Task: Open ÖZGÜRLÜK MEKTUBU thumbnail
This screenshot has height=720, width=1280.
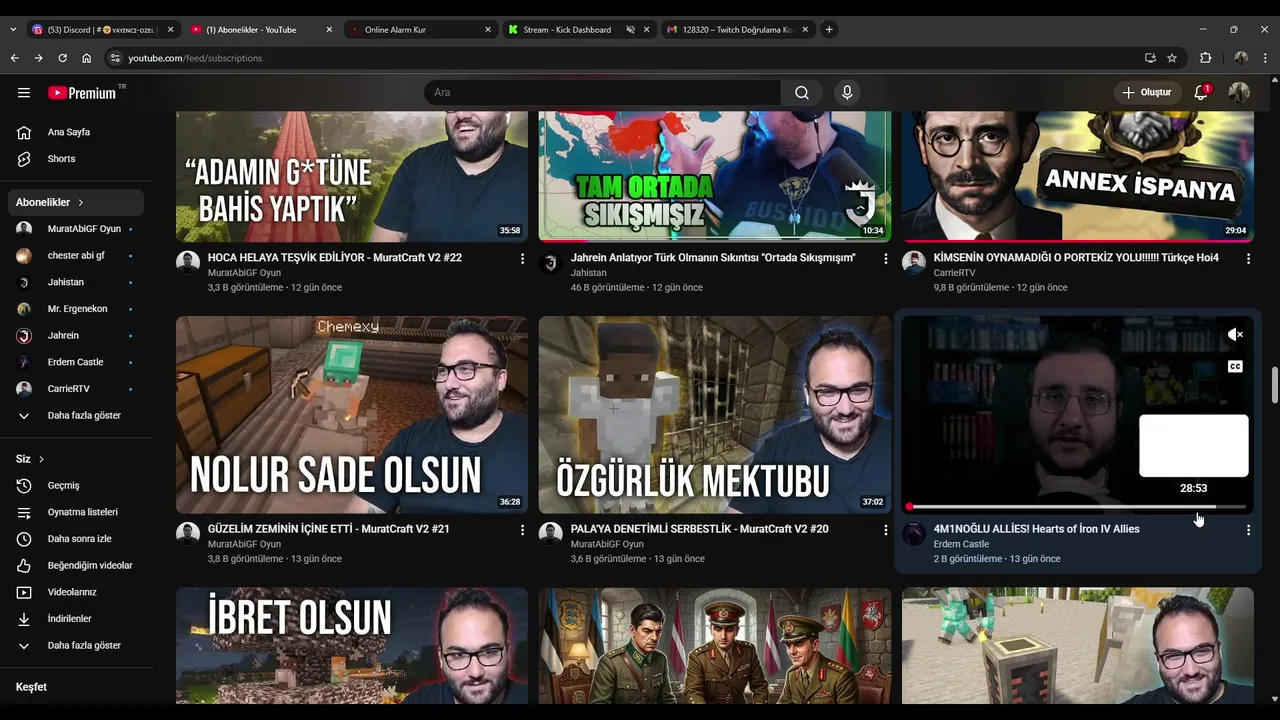Action: click(715, 415)
